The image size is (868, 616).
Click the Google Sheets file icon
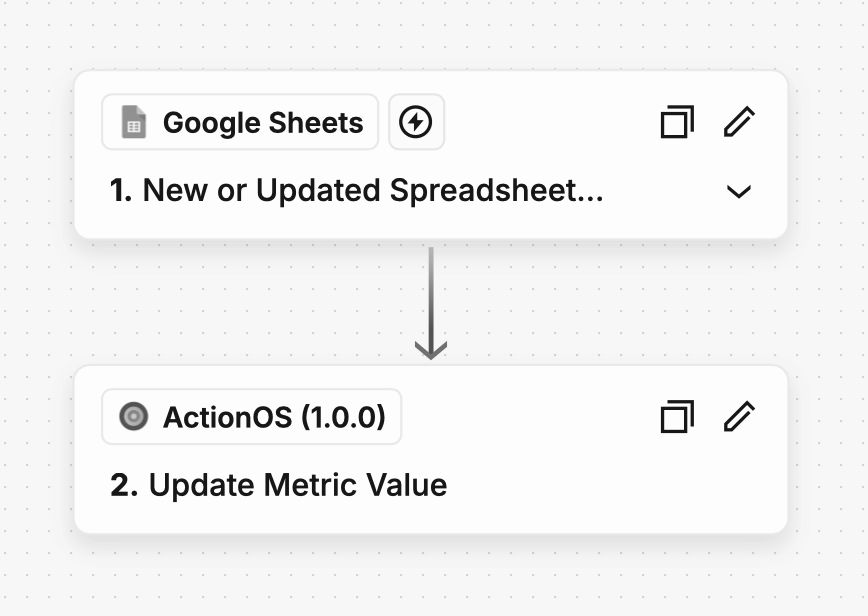coord(133,122)
